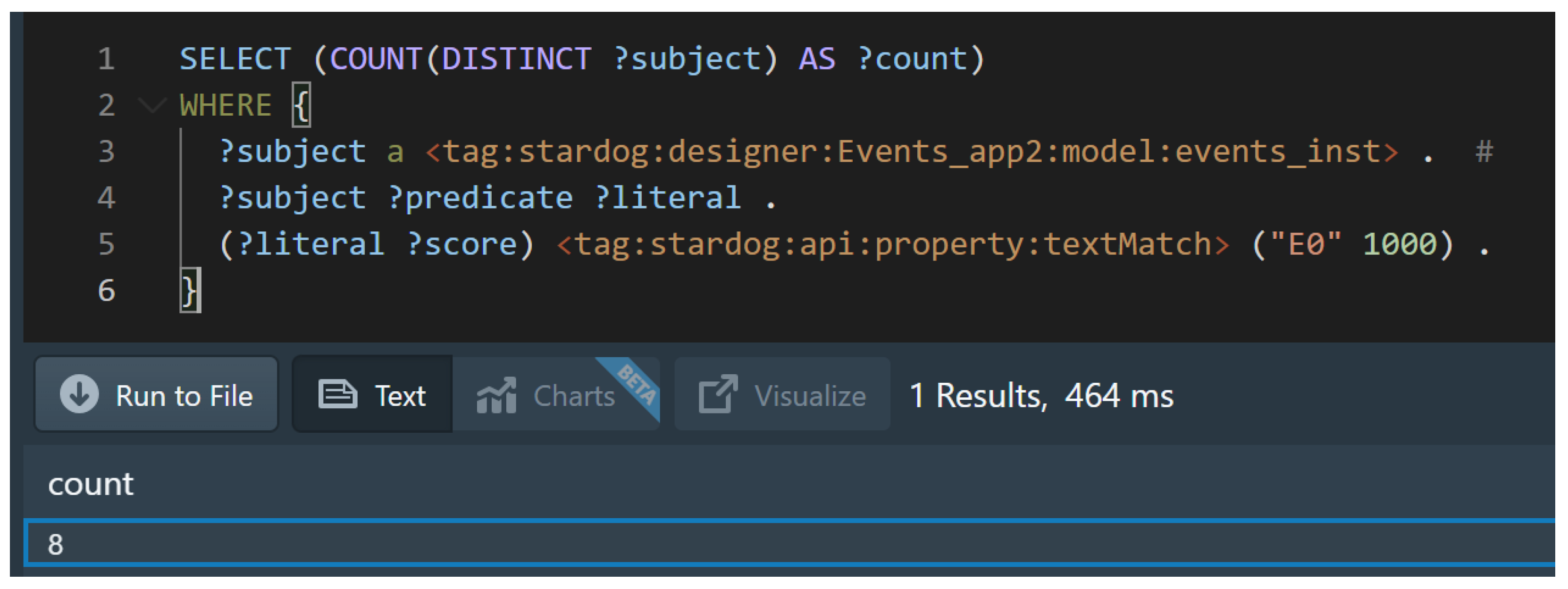Click the events_inst IRI on line 3

click(912, 151)
